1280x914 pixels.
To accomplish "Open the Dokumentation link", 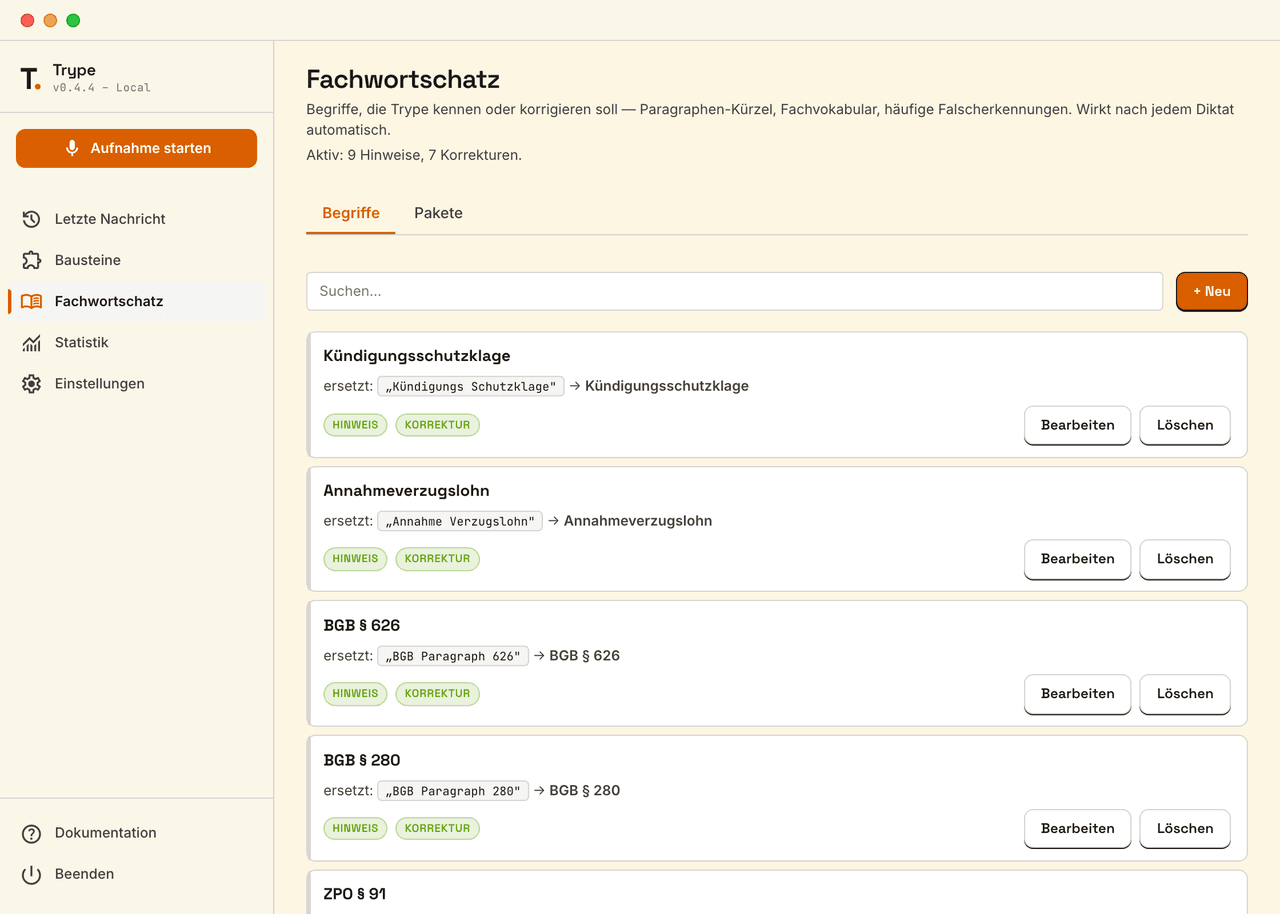I will tap(136, 833).
